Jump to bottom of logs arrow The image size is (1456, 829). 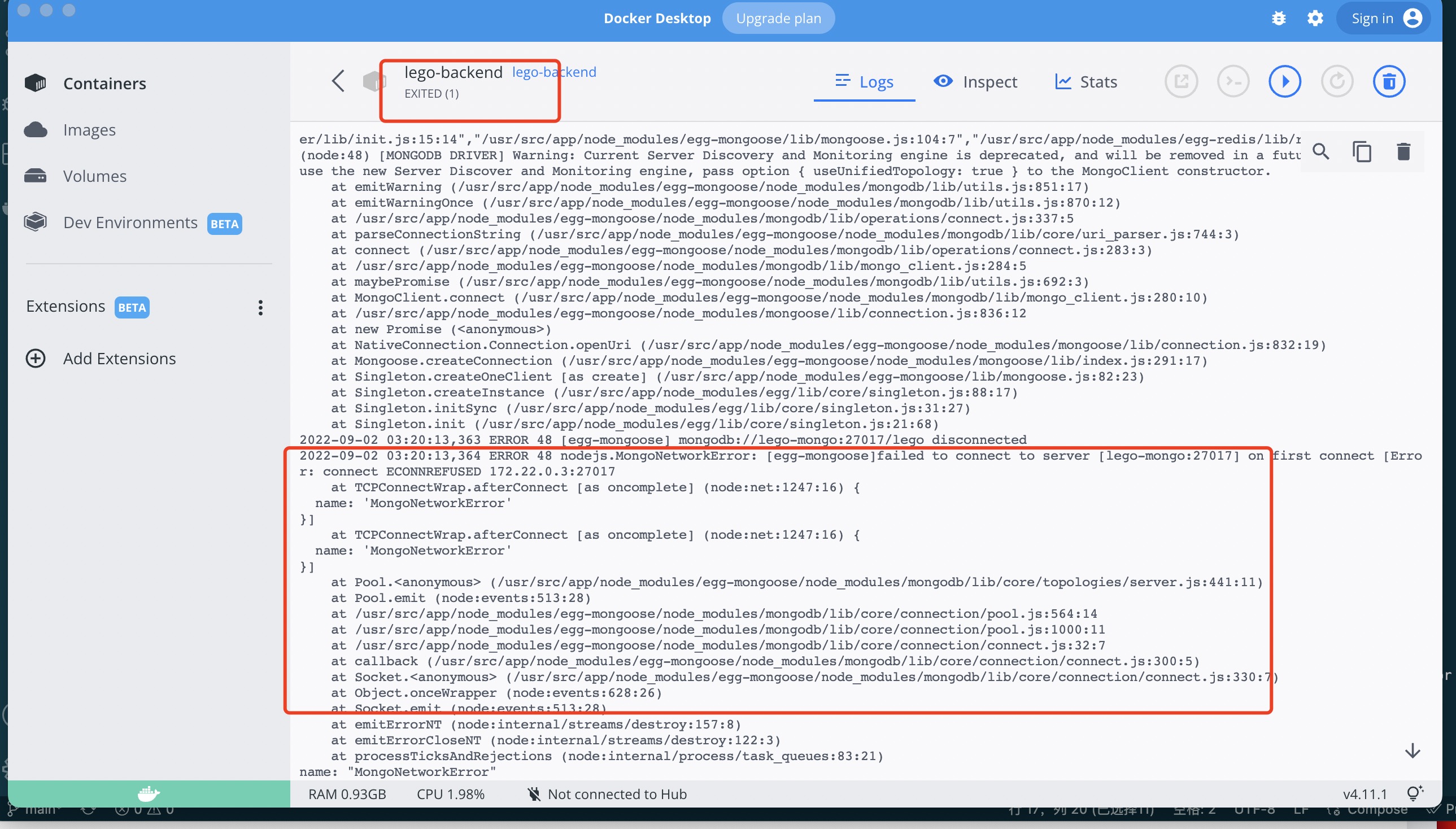1412,751
